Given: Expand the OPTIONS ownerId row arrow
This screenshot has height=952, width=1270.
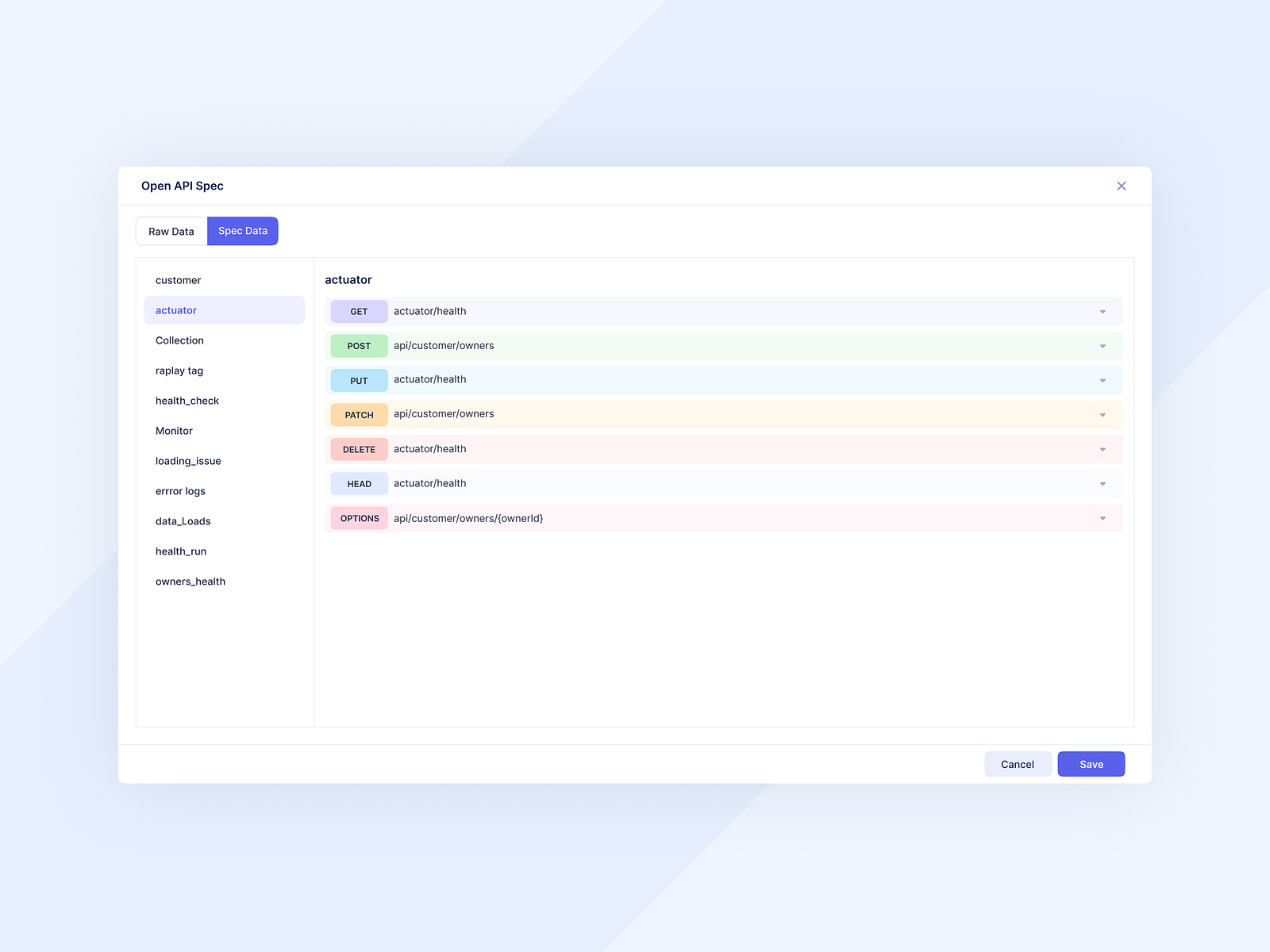Looking at the screenshot, I should coord(1103,518).
